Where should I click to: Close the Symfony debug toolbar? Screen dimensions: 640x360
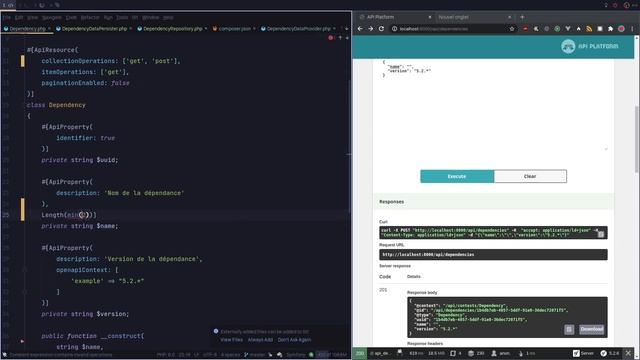point(628,353)
